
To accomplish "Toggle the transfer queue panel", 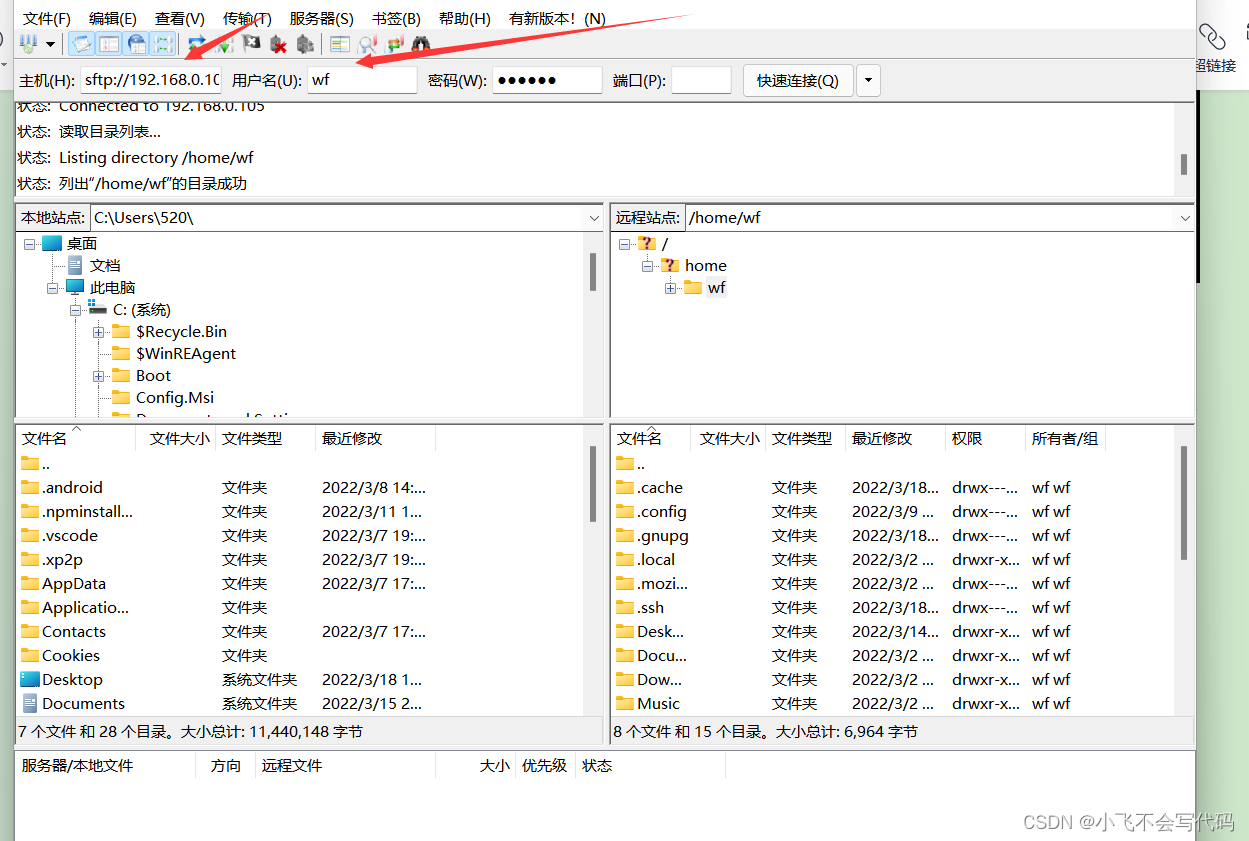I will 162,43.
